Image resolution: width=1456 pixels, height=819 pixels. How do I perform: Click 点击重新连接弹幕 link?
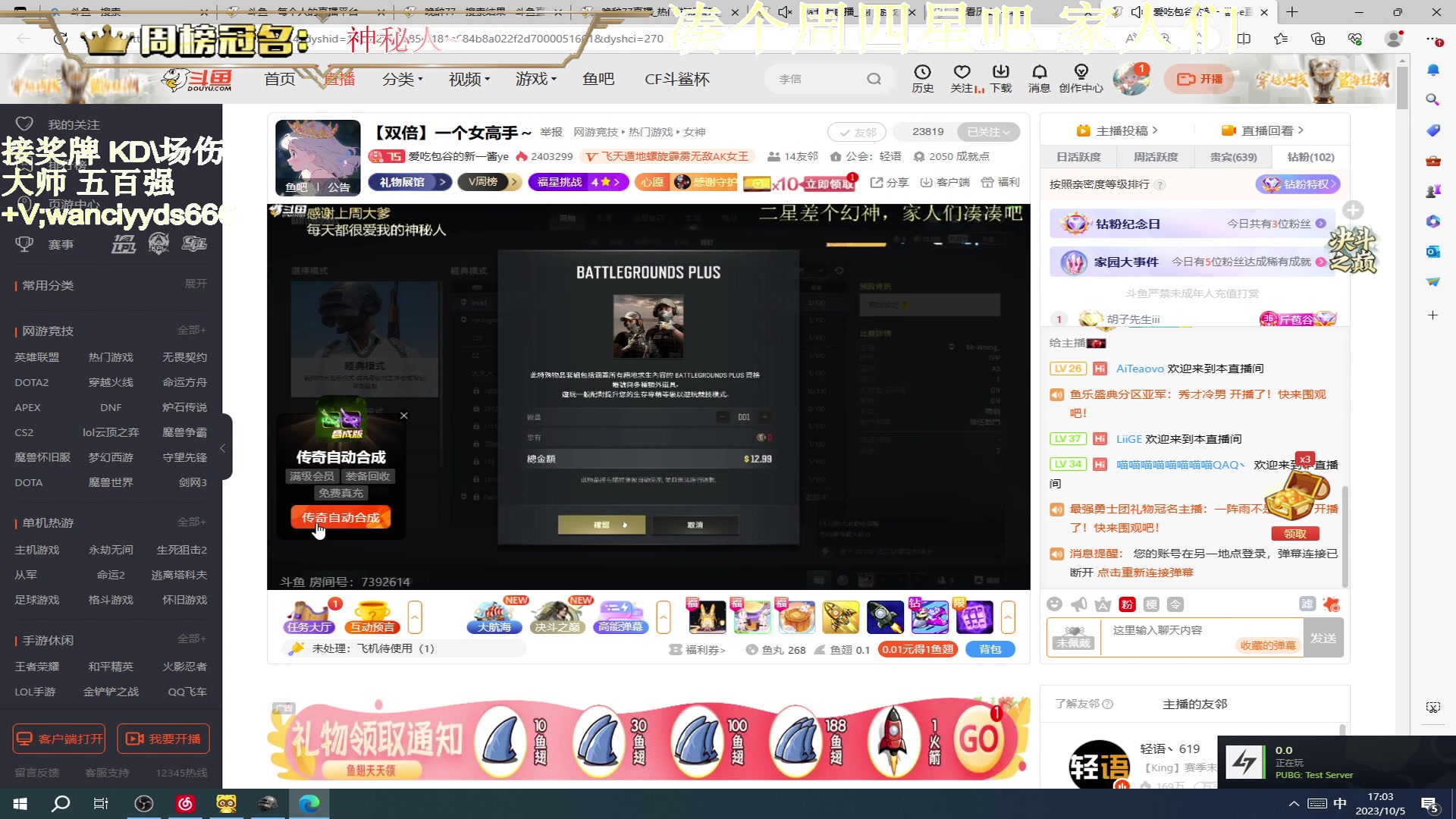coord(1145,573)
